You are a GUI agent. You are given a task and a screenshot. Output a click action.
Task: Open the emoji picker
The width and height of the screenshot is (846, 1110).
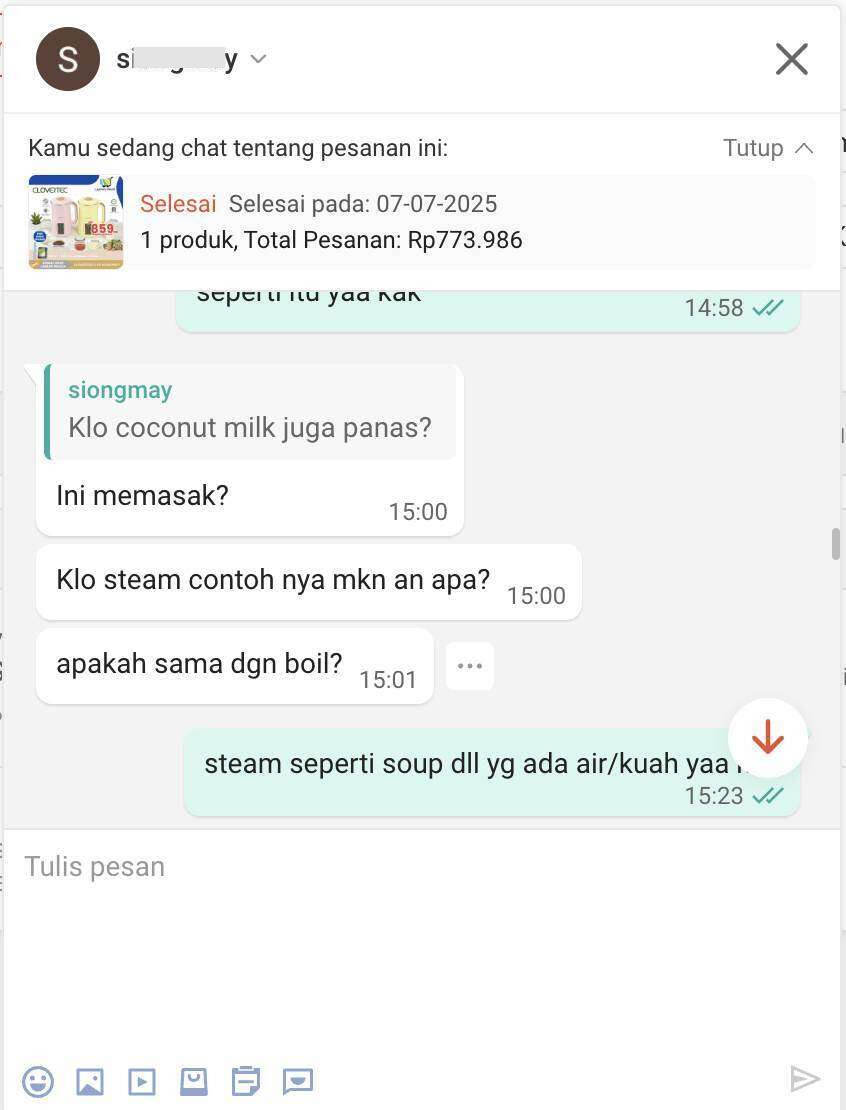click(x=38, y=1081)
